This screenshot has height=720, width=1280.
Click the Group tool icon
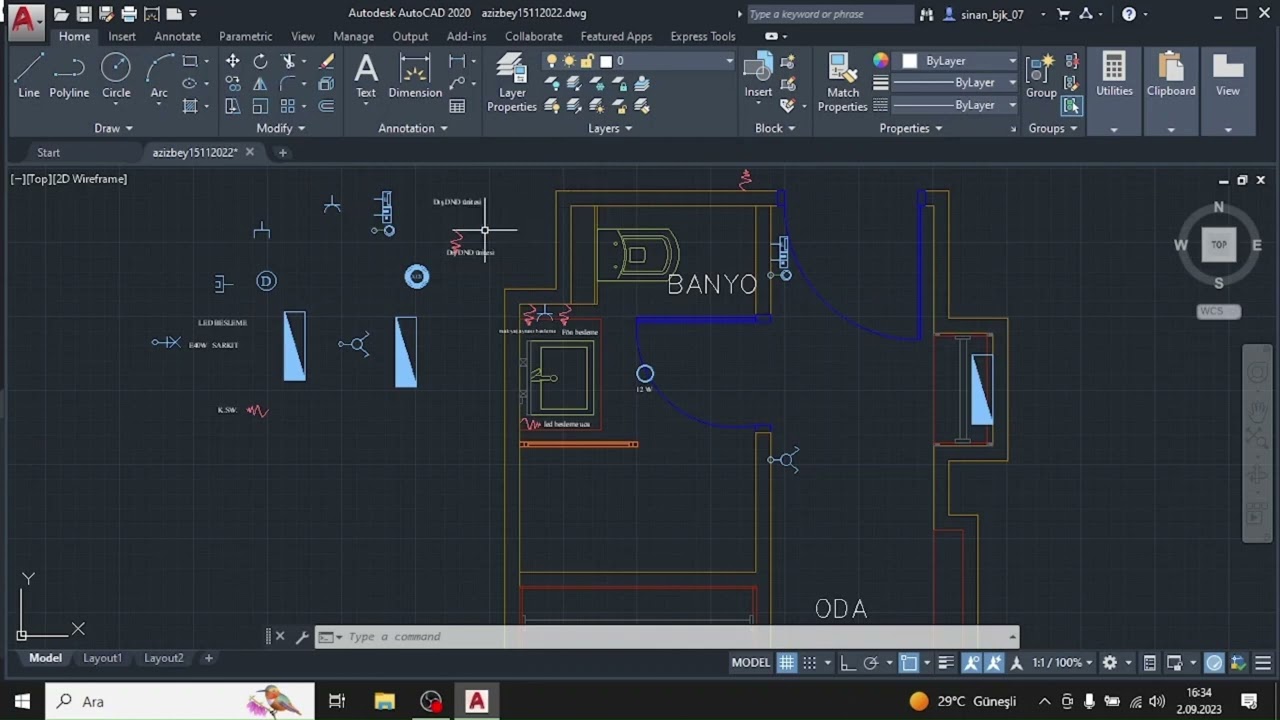coord(1041,76)
